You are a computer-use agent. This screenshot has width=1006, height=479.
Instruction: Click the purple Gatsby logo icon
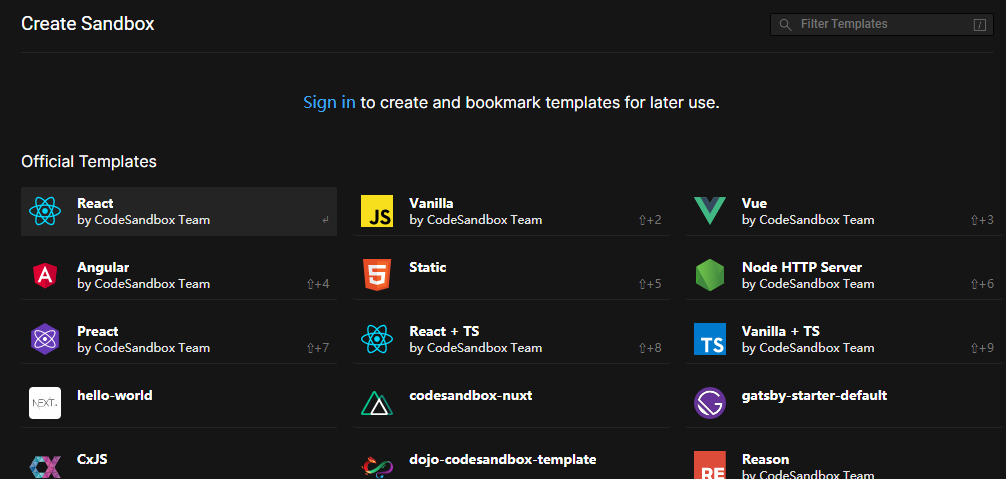coord(710,403)
